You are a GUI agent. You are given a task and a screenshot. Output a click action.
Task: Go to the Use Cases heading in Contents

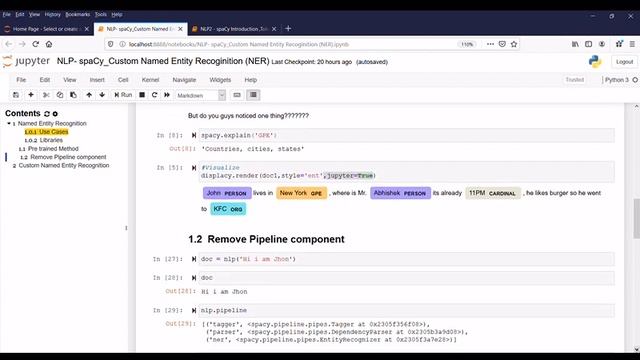(x=47, y=132)
